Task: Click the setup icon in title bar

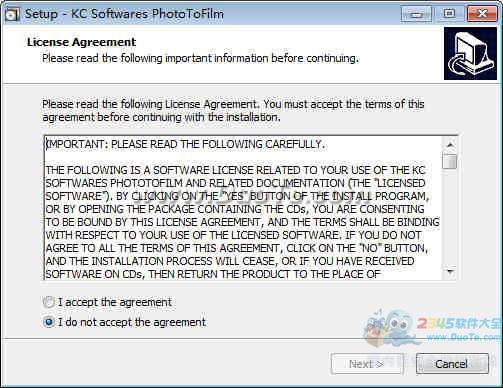Action: pyautogui.click(x=12, y=15)
